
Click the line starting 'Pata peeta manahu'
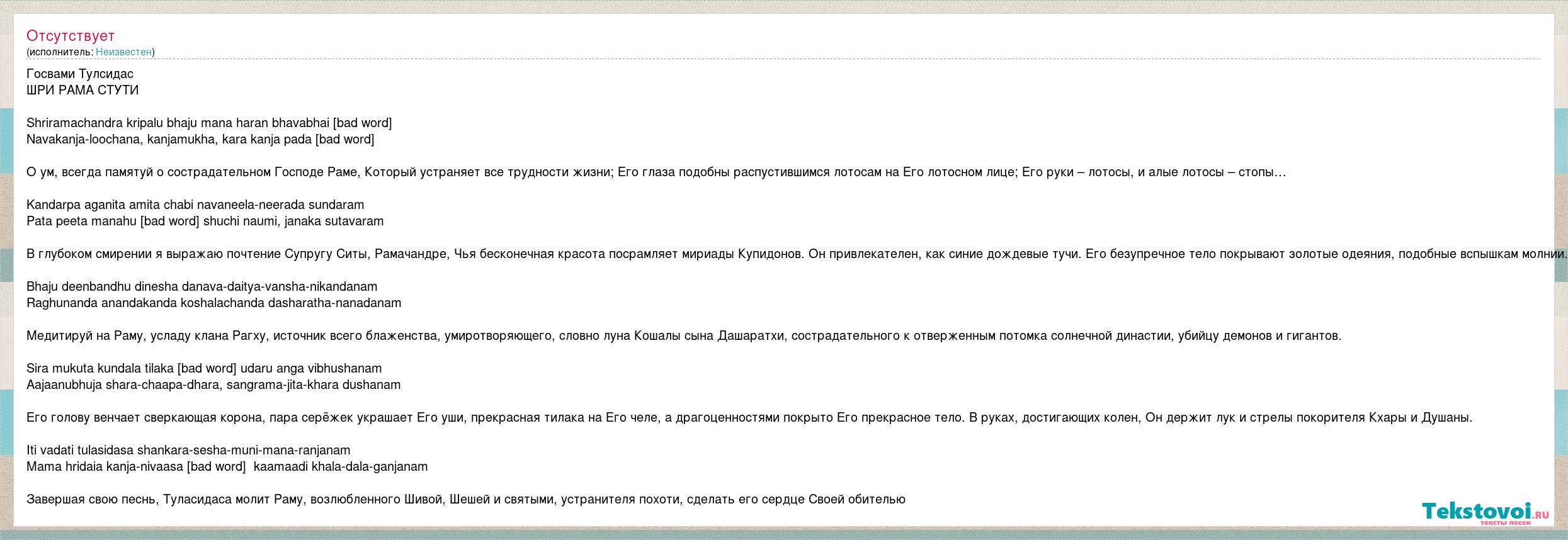[205, 221]
